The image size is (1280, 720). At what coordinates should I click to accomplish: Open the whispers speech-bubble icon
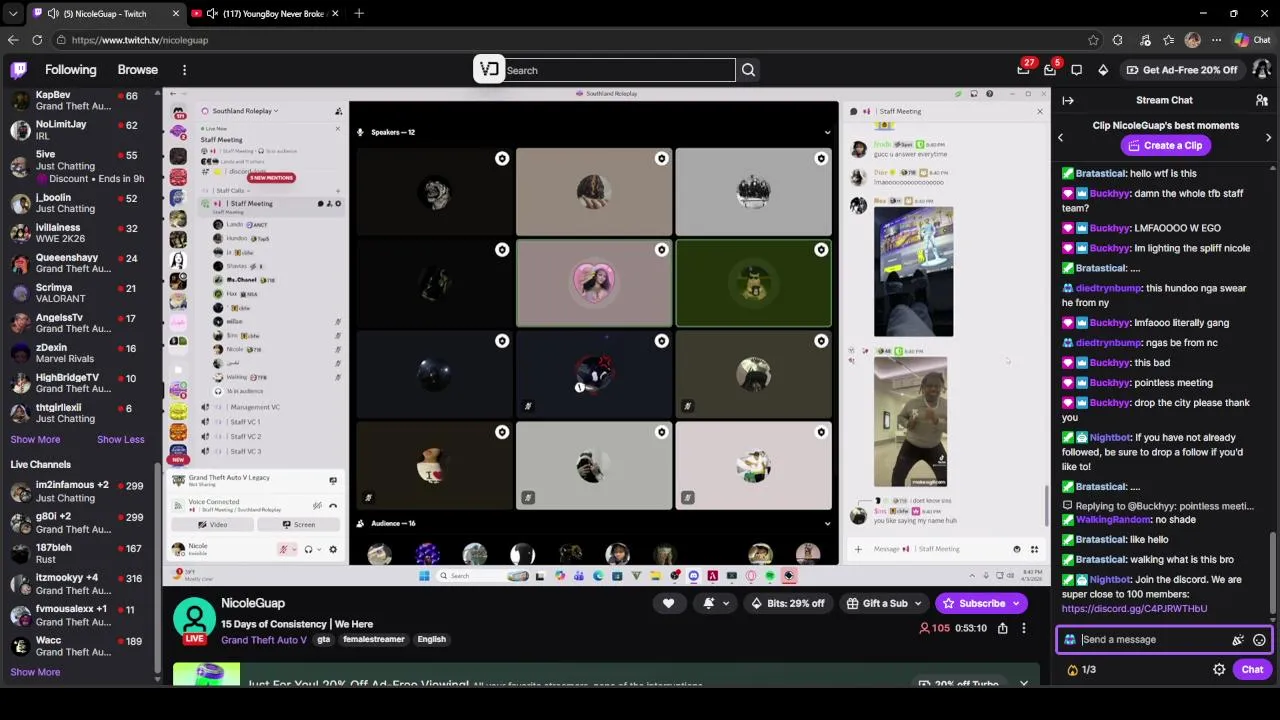[1076, 70]
